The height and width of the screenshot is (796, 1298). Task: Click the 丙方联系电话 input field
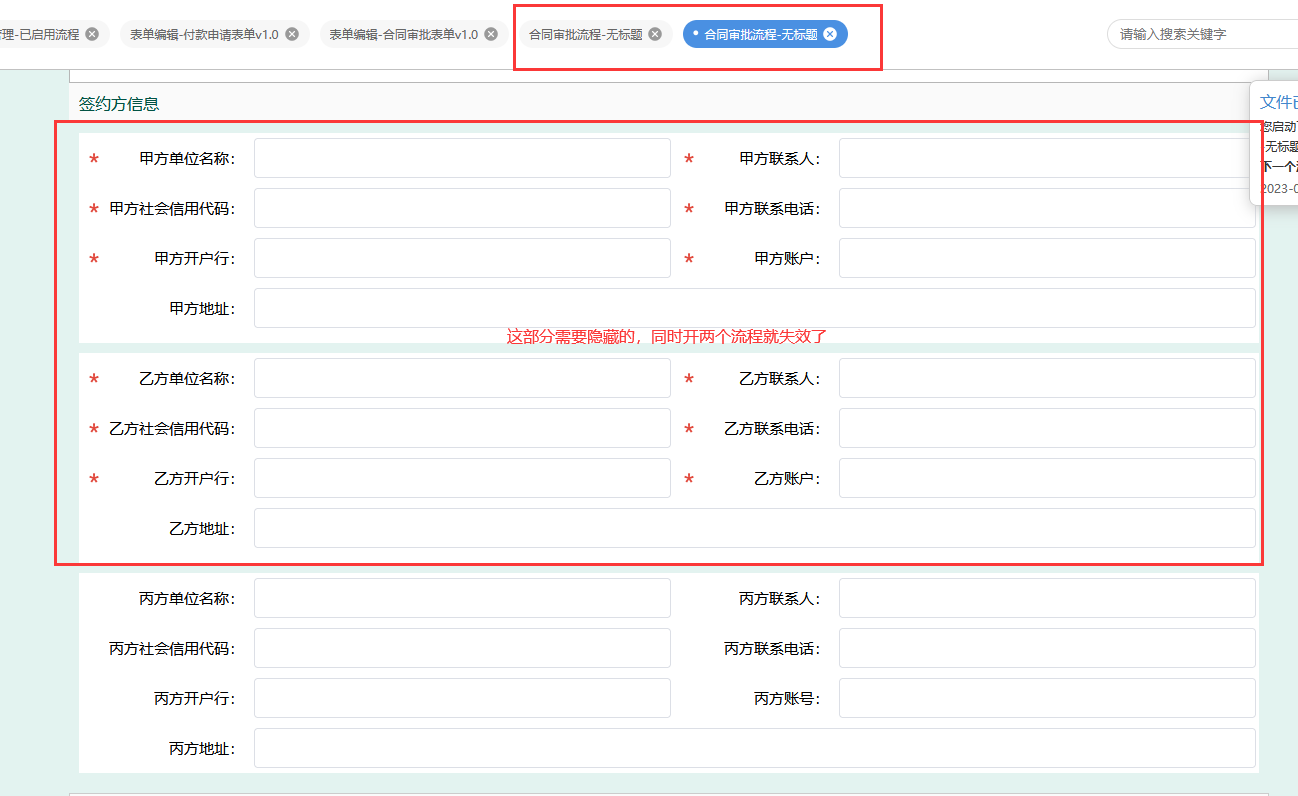1047,648
